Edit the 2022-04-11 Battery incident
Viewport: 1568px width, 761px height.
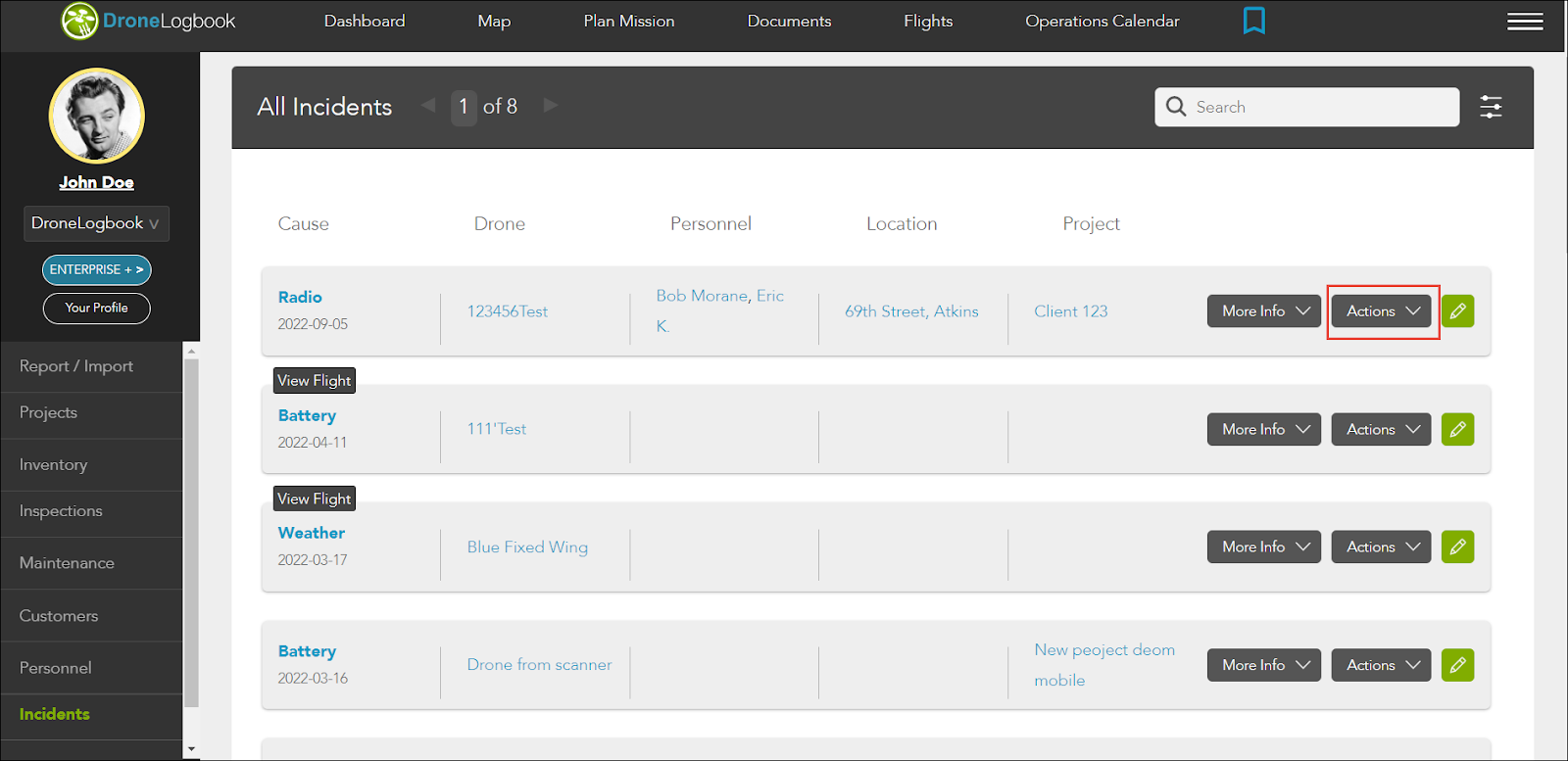click(1457, 429)
